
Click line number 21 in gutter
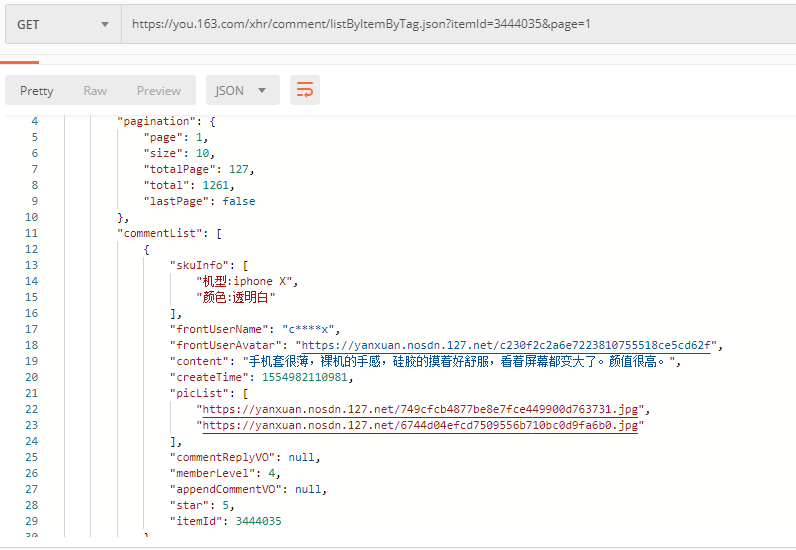coord(31,393)
